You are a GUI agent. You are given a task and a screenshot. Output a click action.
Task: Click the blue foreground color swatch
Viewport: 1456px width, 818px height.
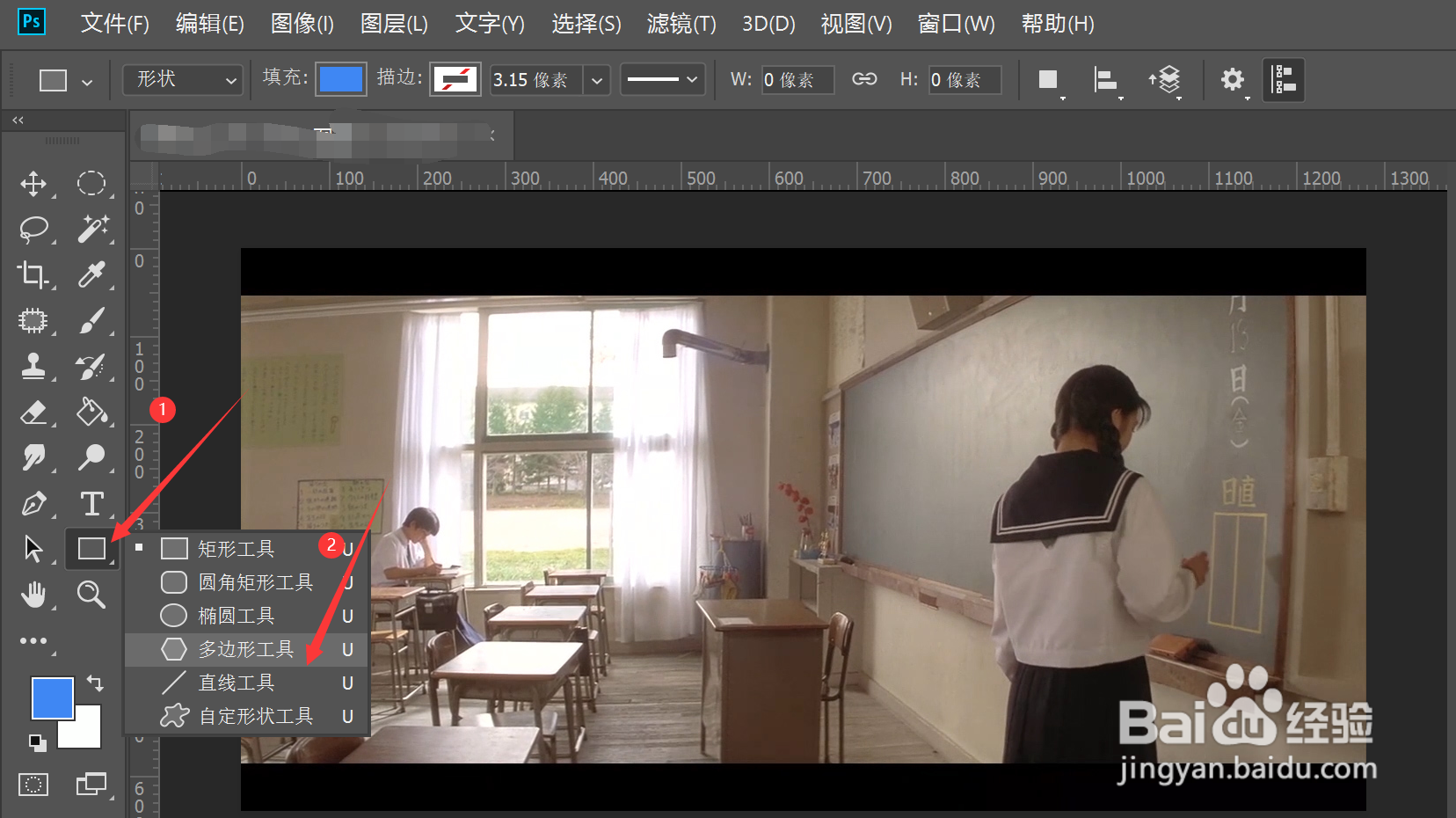pos(52,698)
